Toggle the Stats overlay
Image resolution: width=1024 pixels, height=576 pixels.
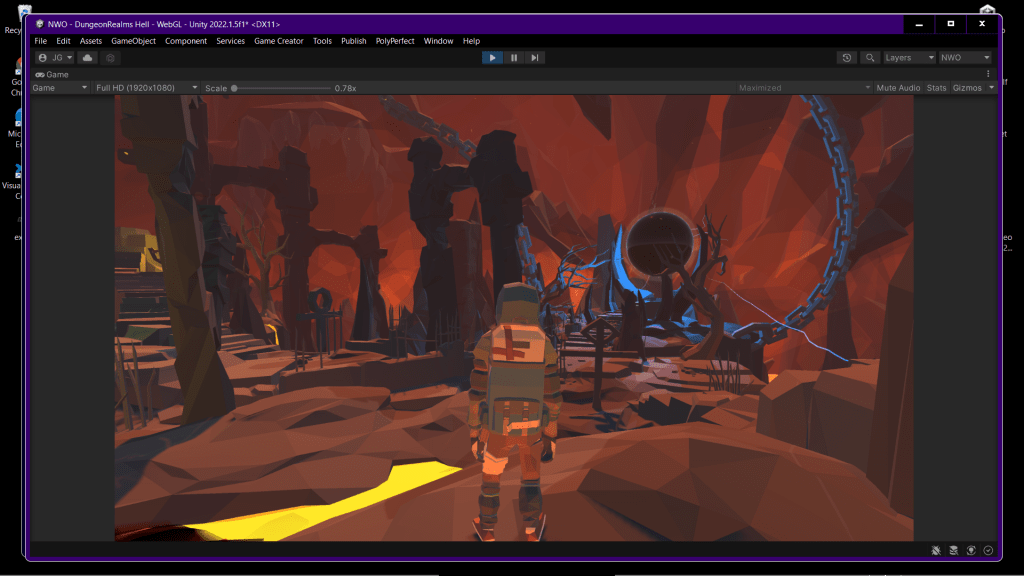[936, 88]
